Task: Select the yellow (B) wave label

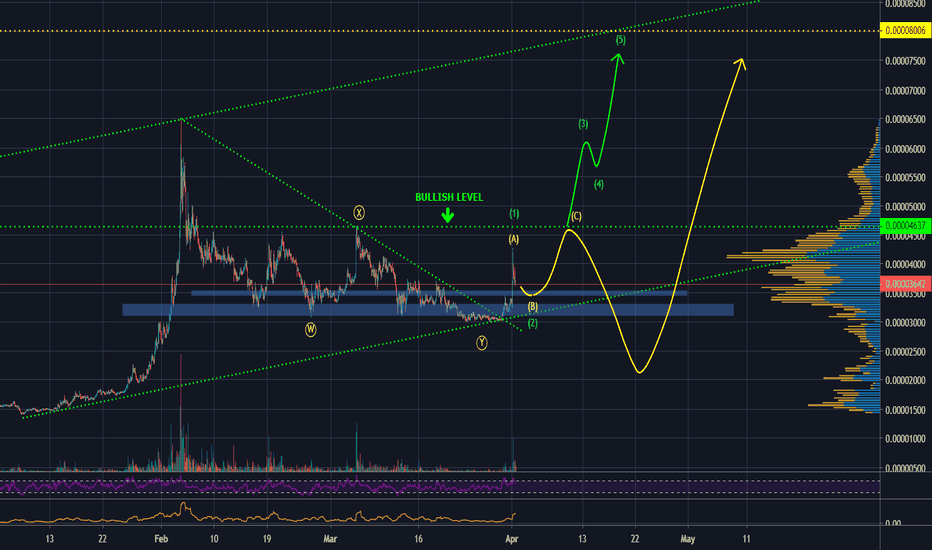Action: pyautogui.click(x=533, y=307)
